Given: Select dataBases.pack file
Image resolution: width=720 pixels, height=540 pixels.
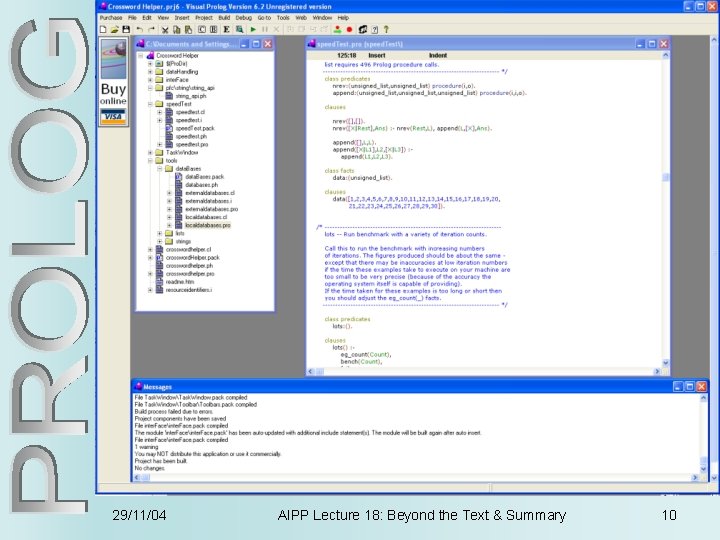Looking at the screenshot, I should click(204, 177).
